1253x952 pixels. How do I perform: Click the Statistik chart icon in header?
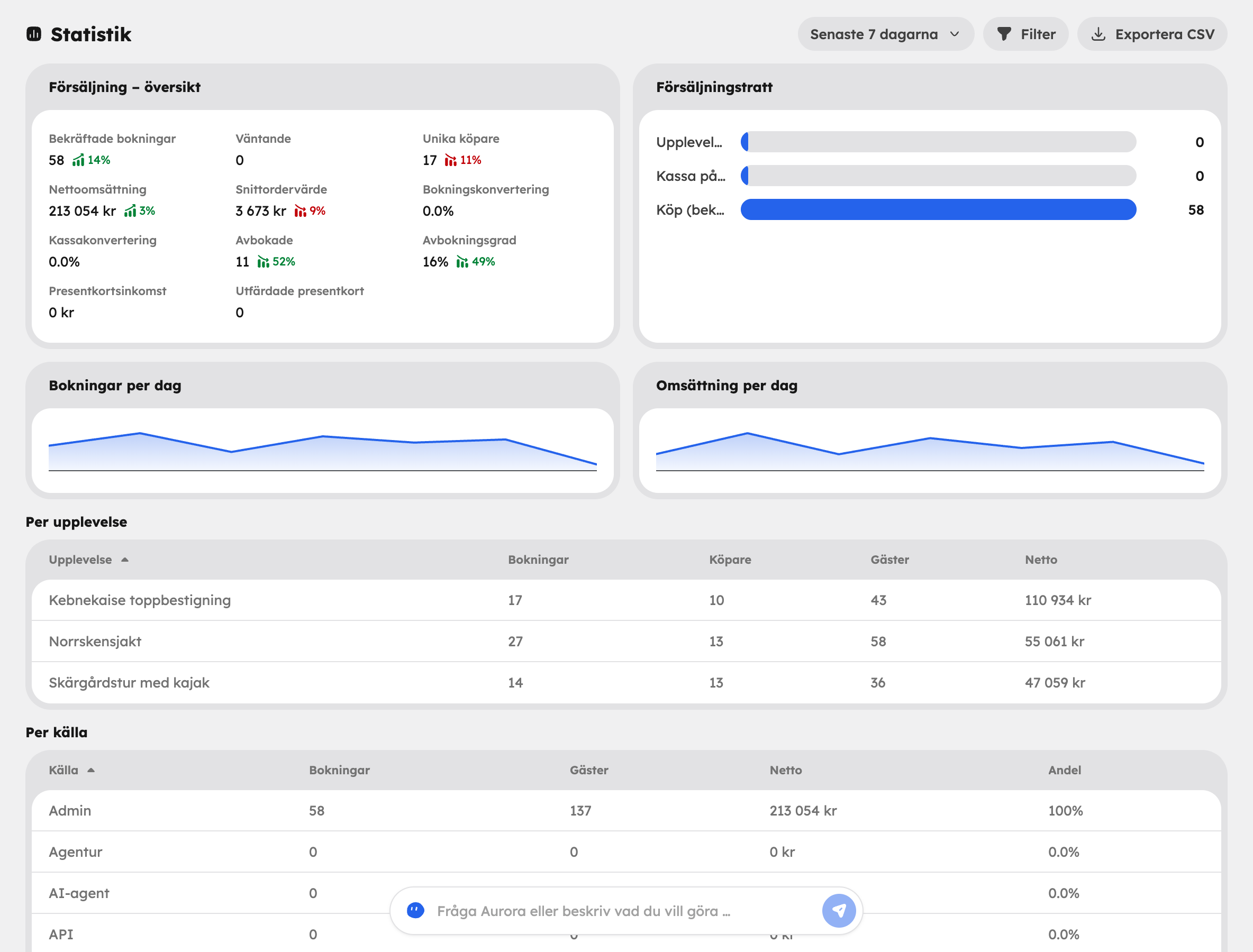(34, 34)
